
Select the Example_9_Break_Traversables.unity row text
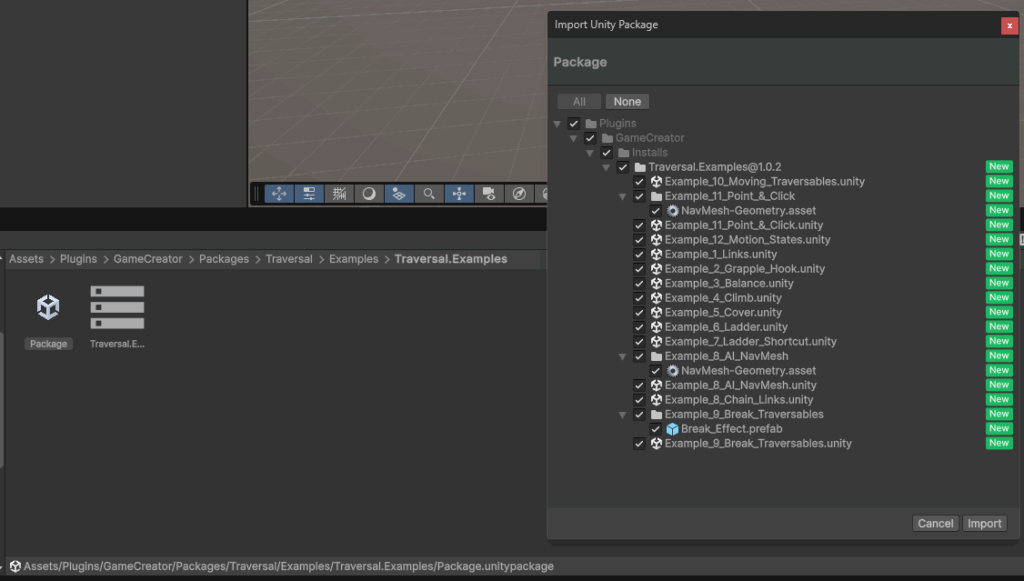tap(758, 444)
